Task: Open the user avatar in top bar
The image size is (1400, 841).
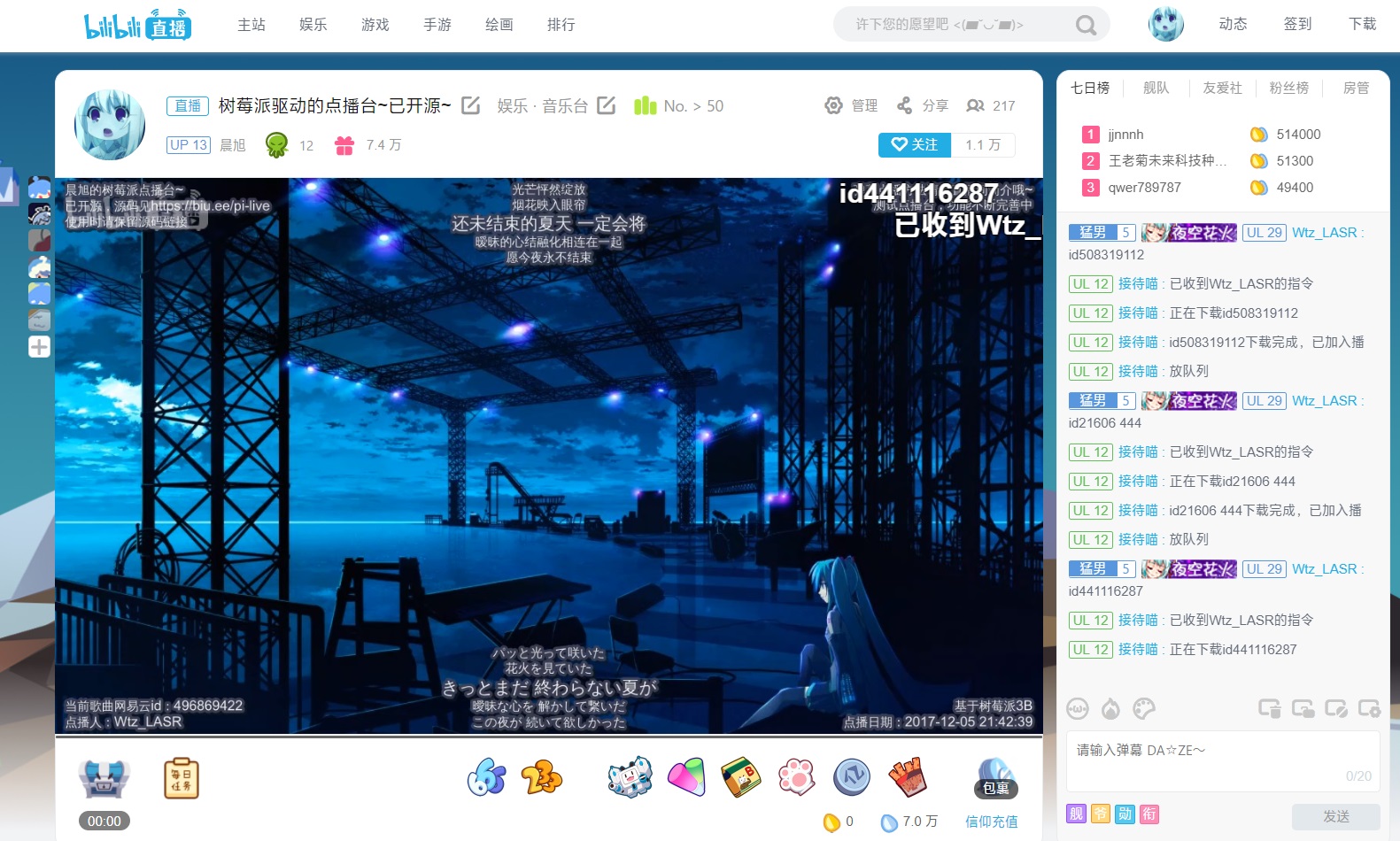Action: click(x=1166, y=25)
